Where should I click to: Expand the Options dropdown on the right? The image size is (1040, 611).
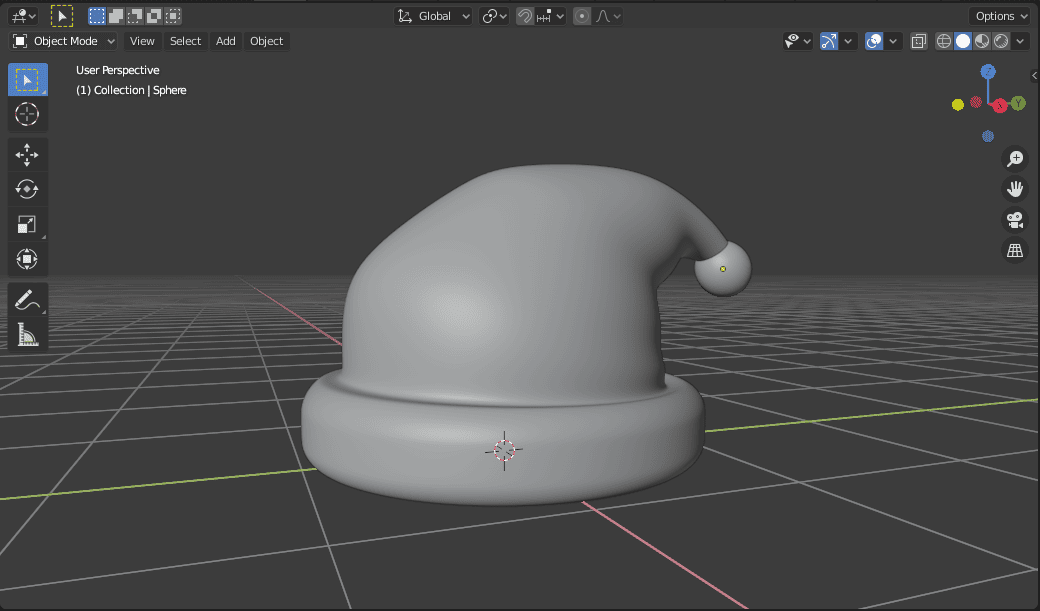[999, 15]
